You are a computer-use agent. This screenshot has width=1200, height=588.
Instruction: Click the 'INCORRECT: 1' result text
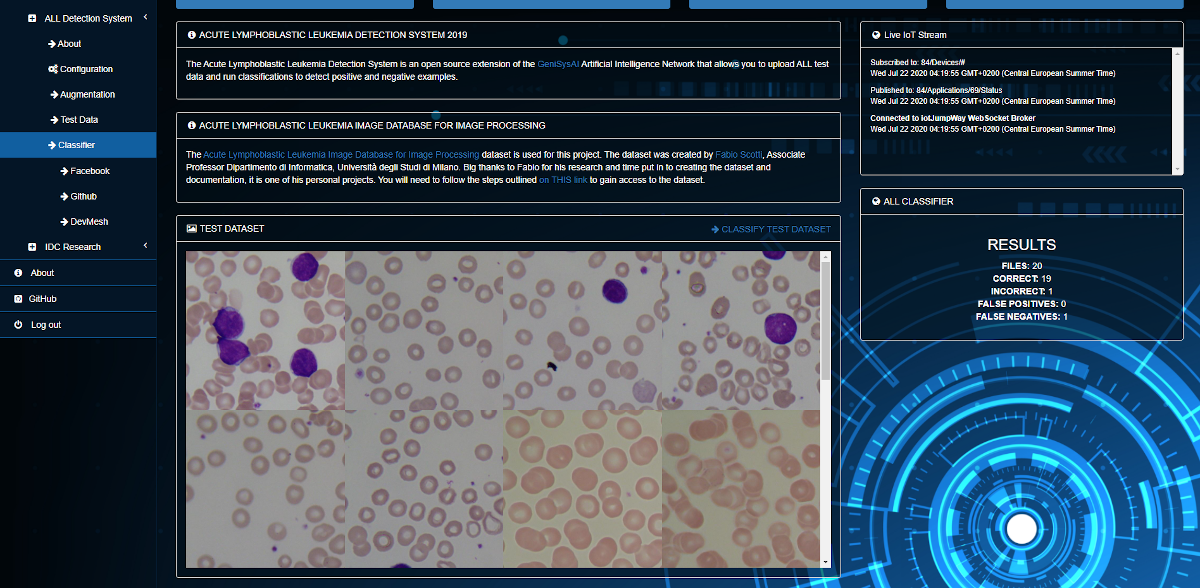(1022, 291)
